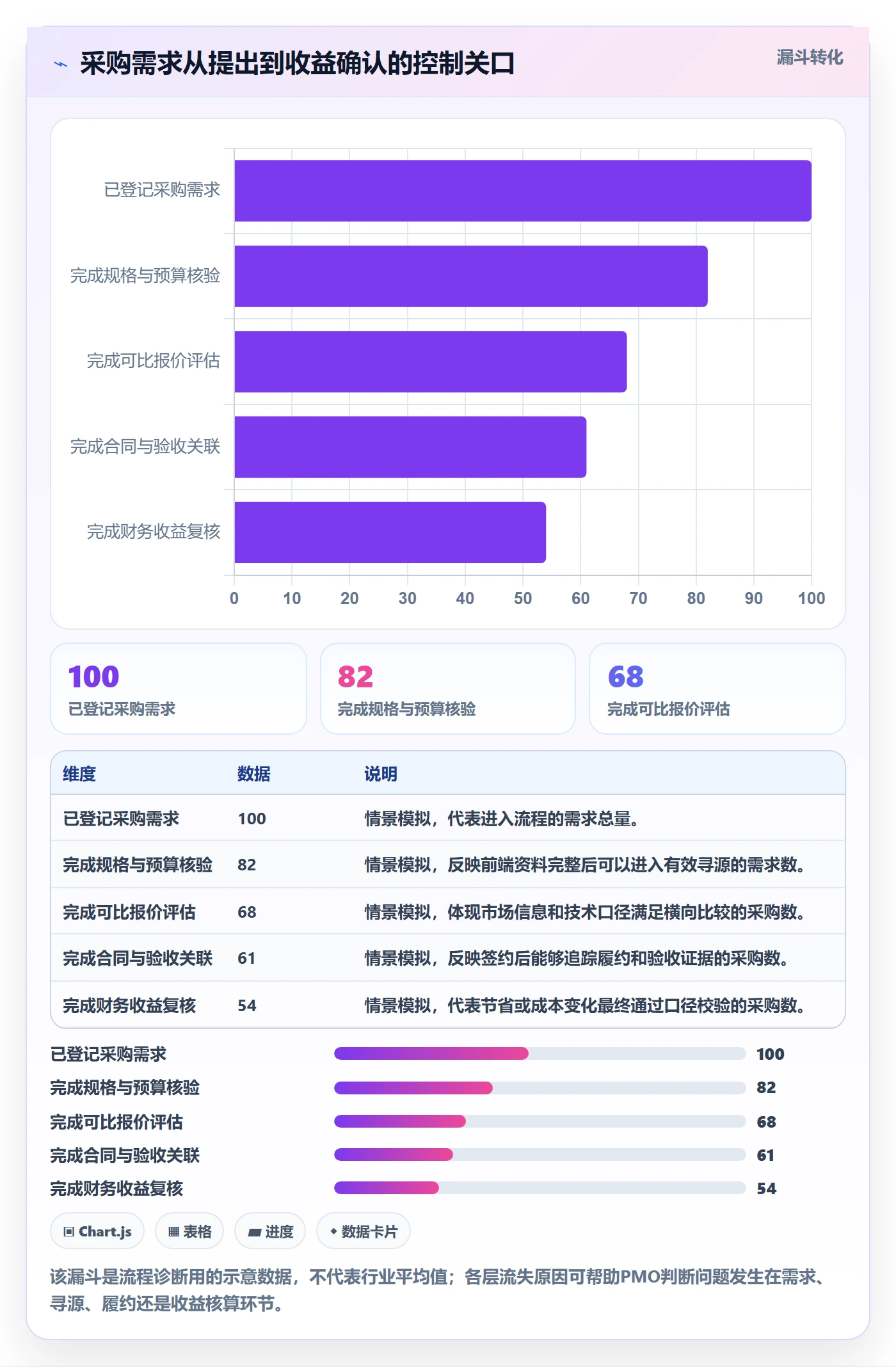The width and height of the screenshot is (896, 1367).
Task: Click table cell 完成规格与预算核验
Action: pyautogui.click(x=138, y=865)
